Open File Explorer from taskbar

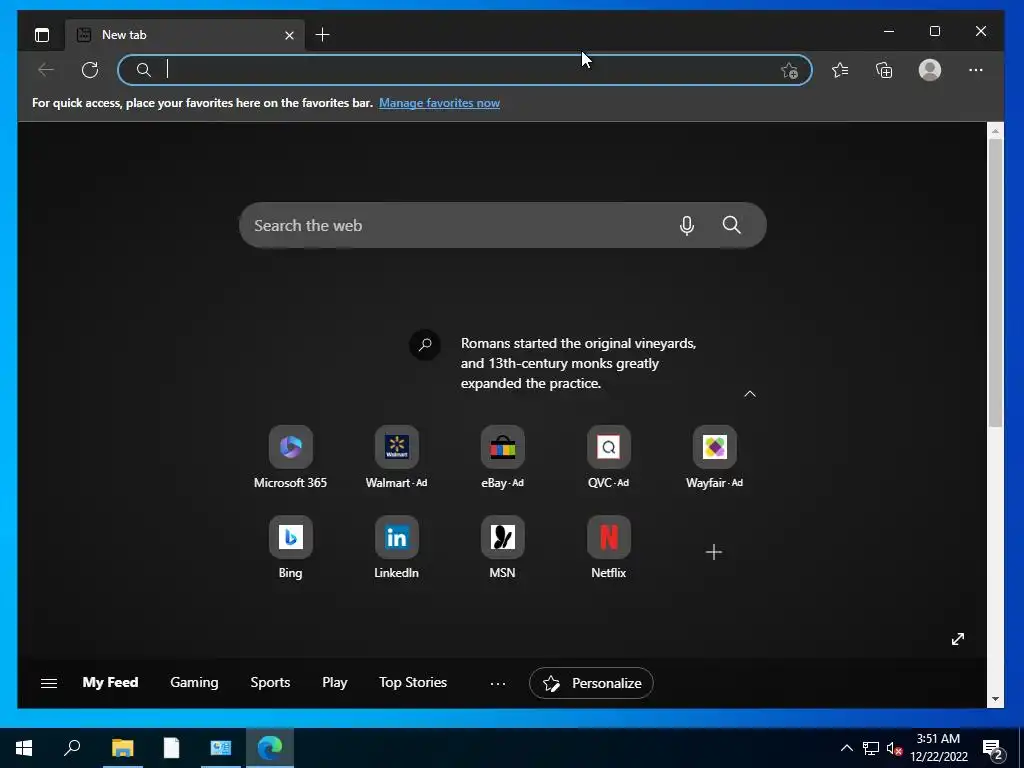tap(123, 748)
